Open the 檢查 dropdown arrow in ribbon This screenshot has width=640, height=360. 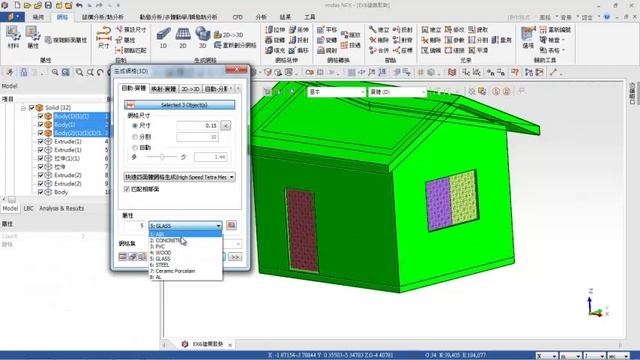563,40
